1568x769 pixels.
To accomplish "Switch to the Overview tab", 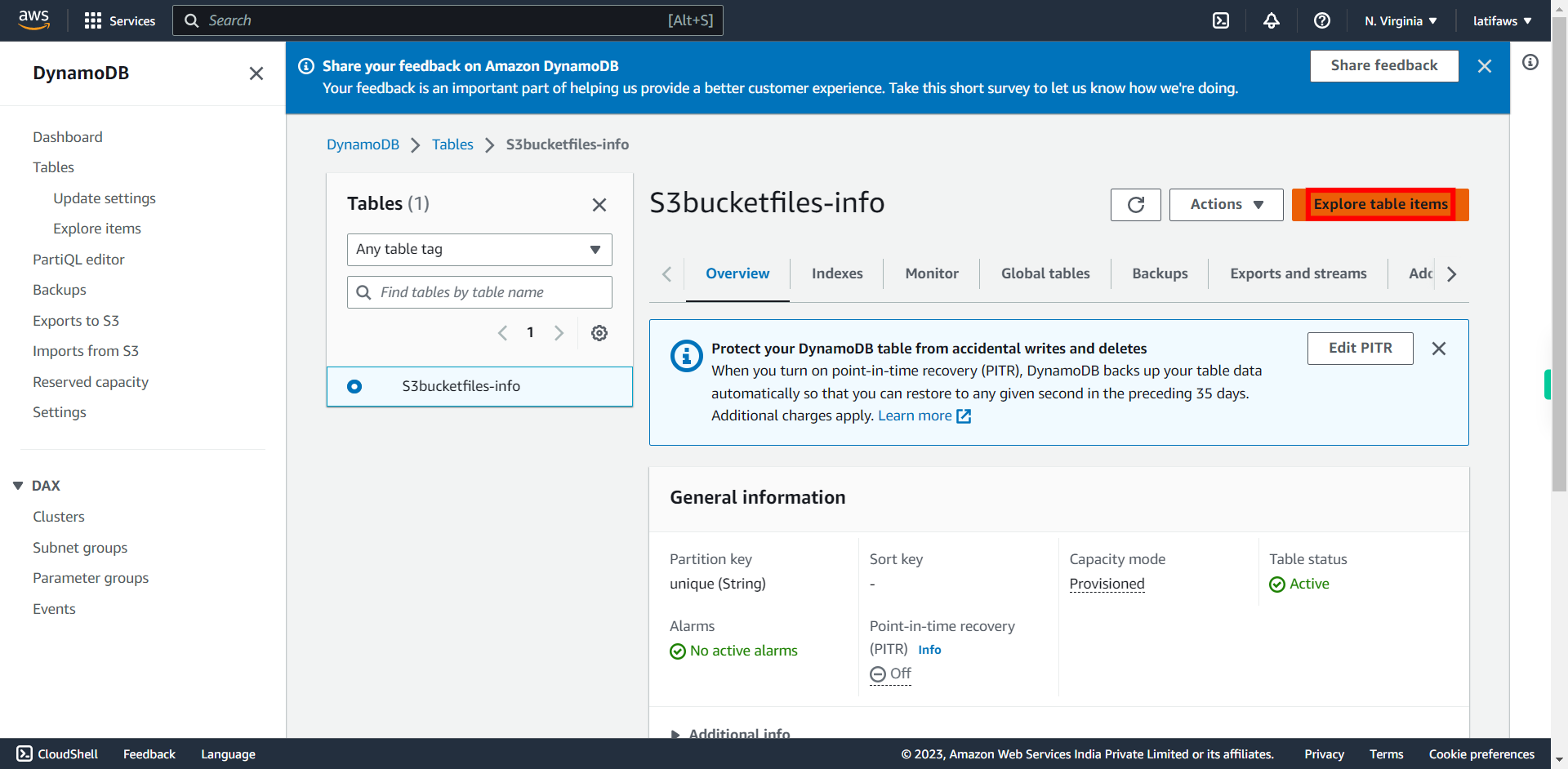I will [x=737, y=273].
